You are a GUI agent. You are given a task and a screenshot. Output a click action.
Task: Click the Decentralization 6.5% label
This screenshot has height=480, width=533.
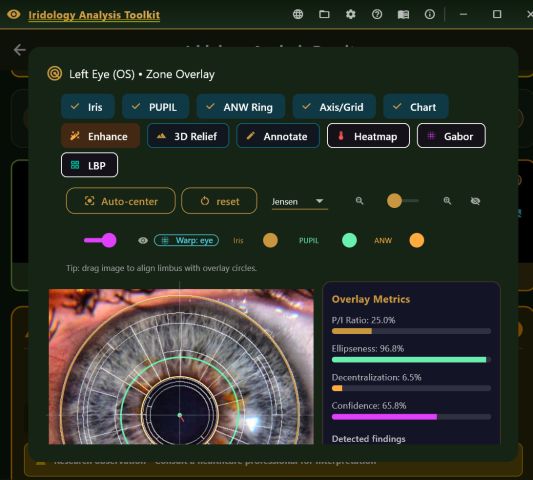376,377
